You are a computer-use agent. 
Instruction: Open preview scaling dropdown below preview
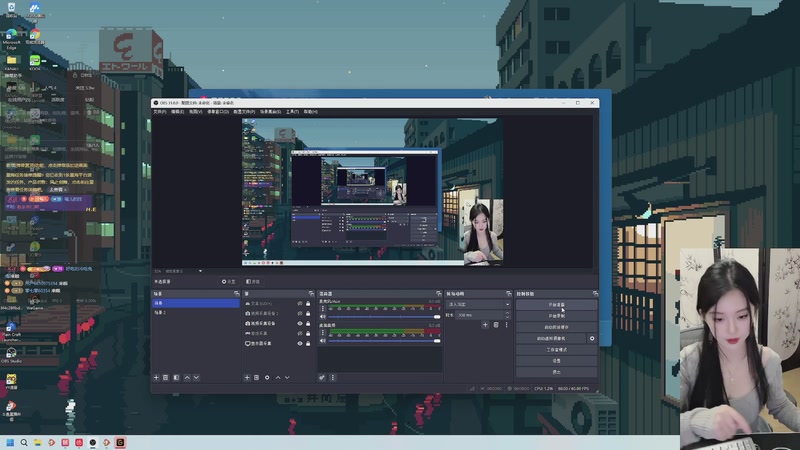(200, 271)
